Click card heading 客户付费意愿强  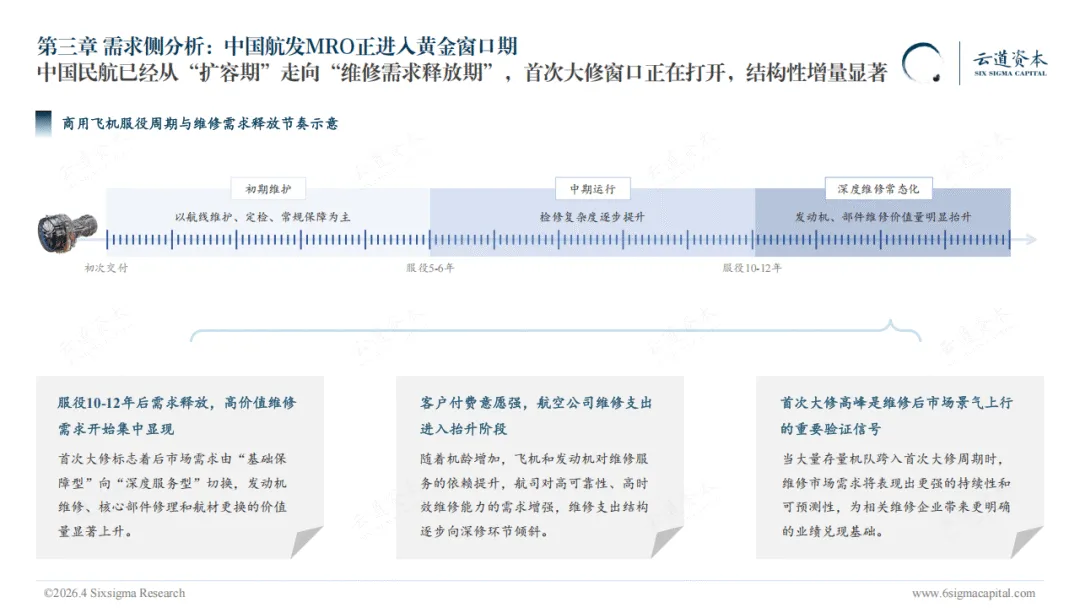click(536, 415)
